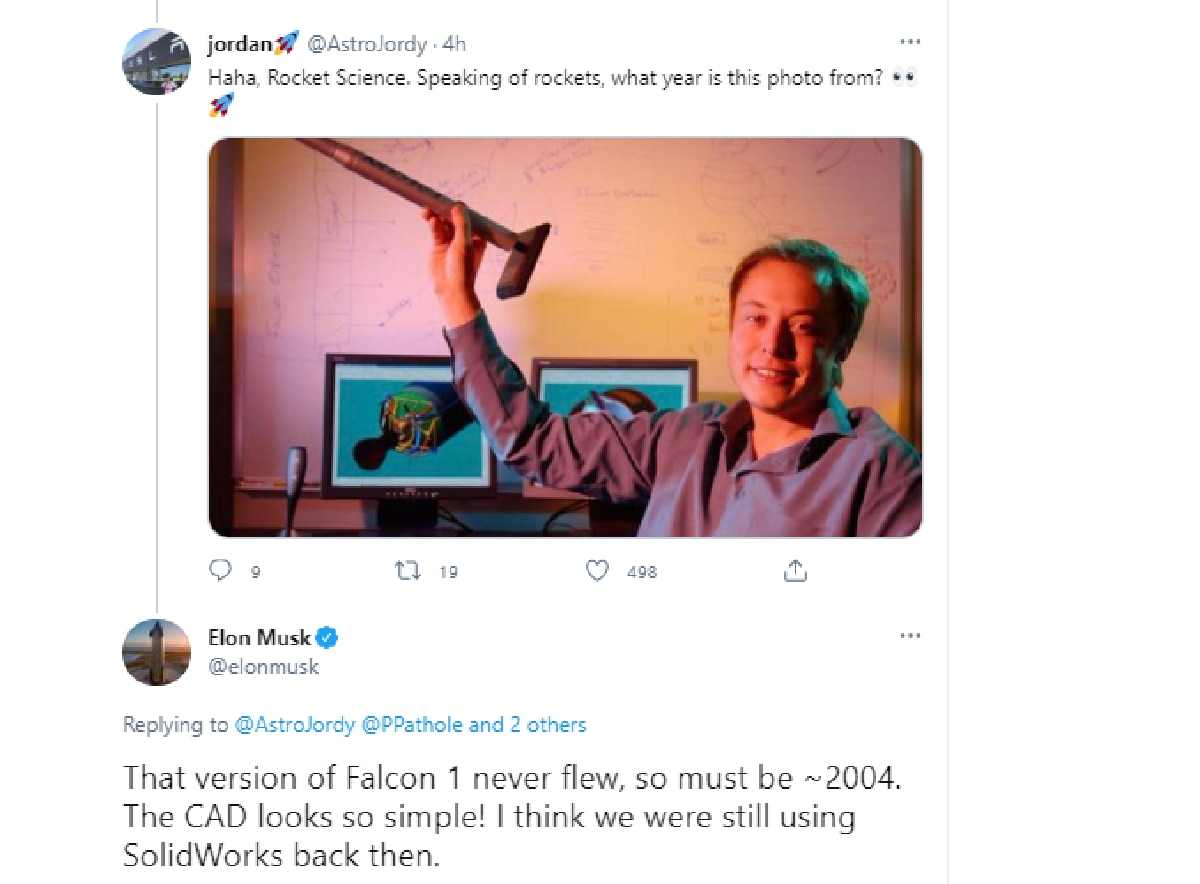Click the jordan display name

tap(242, 44)
